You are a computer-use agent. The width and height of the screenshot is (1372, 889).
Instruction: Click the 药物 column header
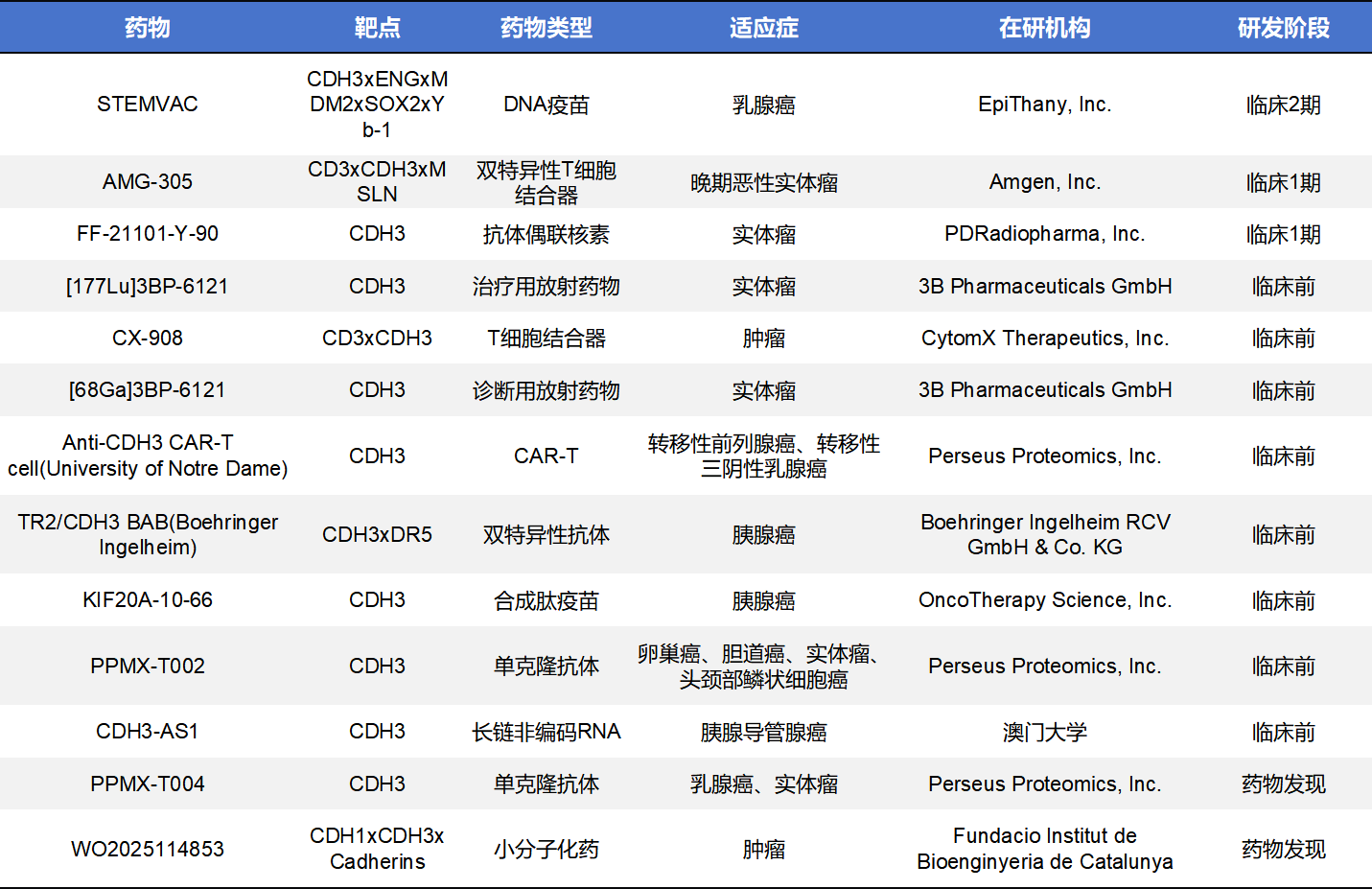[x=147, y=28]
